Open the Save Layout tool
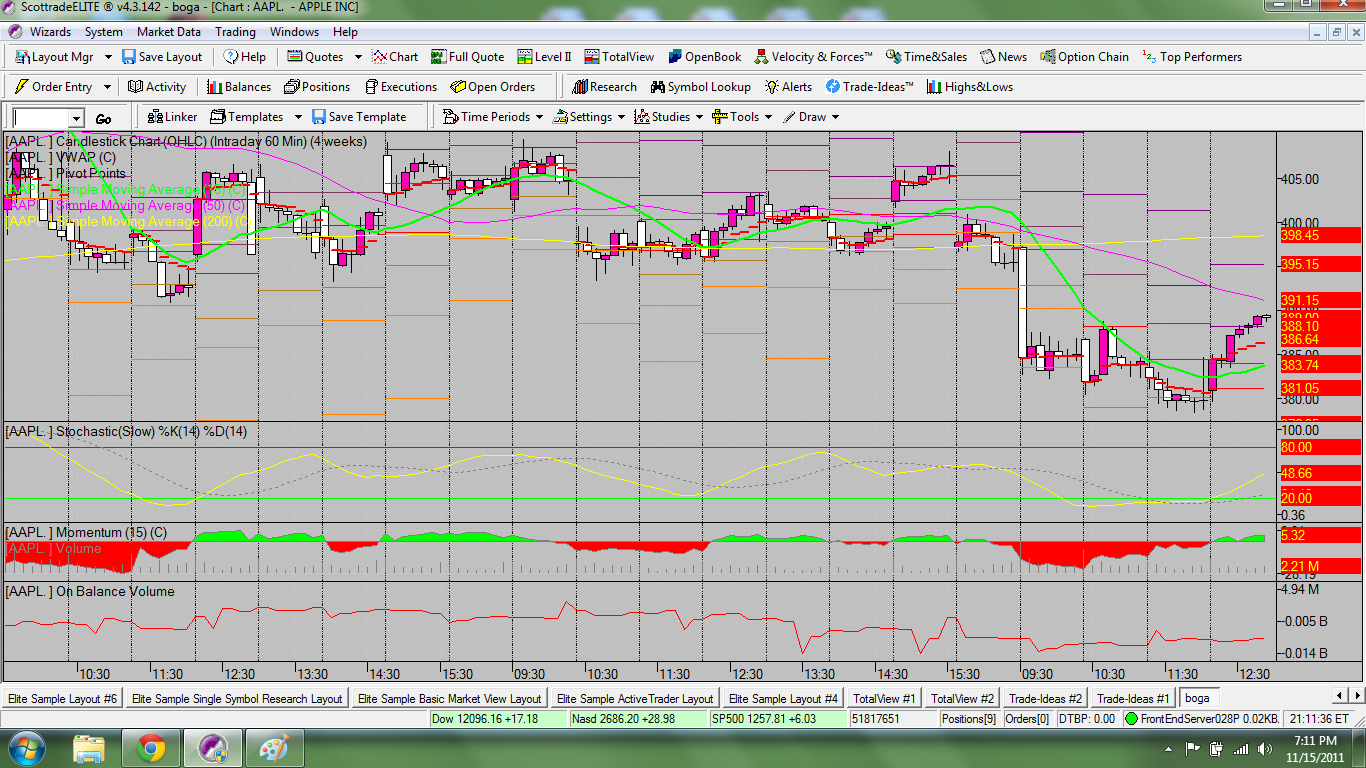Image resolution: width=1366 pixels, height=768 pixels. click(x=162, y=57)
